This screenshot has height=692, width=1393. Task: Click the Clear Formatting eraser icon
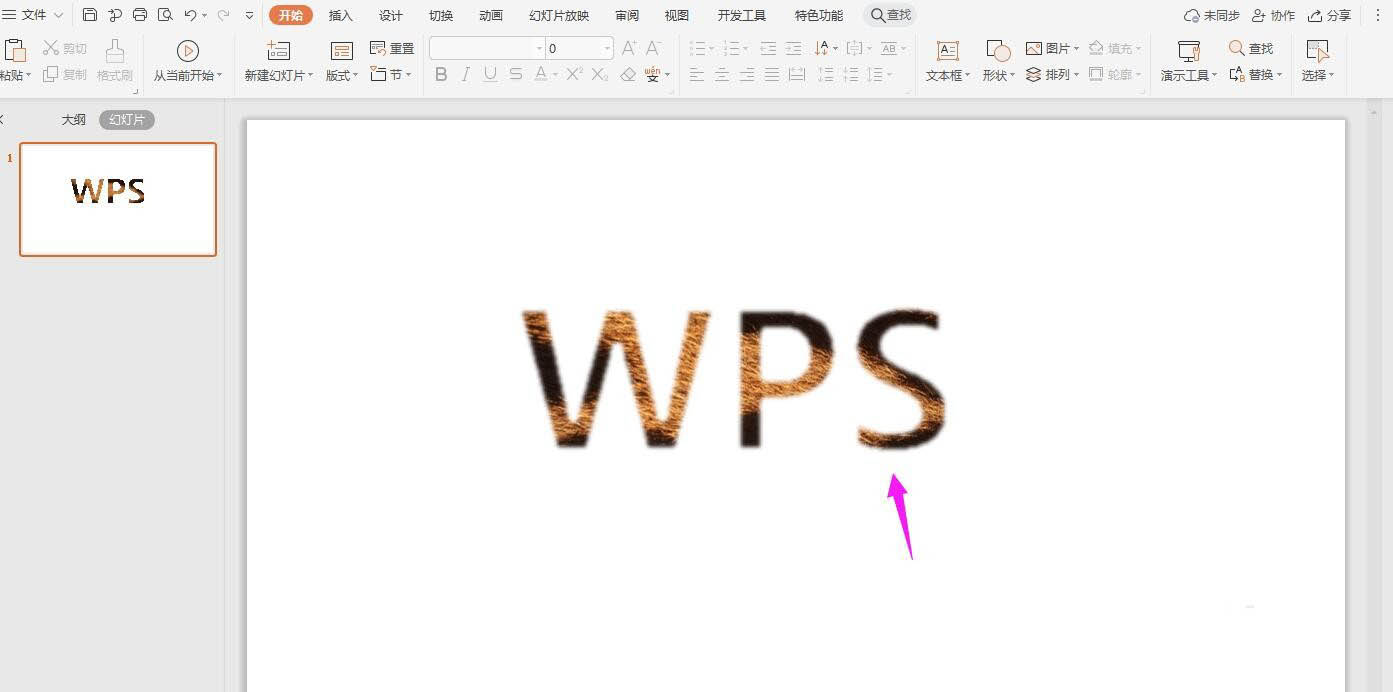click(x=628, y=75)
